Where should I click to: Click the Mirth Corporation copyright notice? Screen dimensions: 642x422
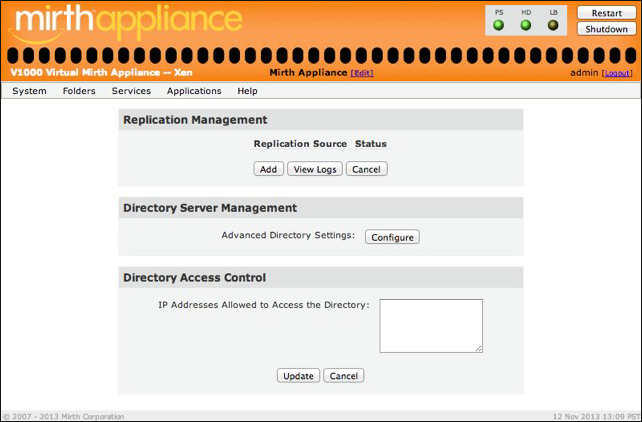click(63, 416)
